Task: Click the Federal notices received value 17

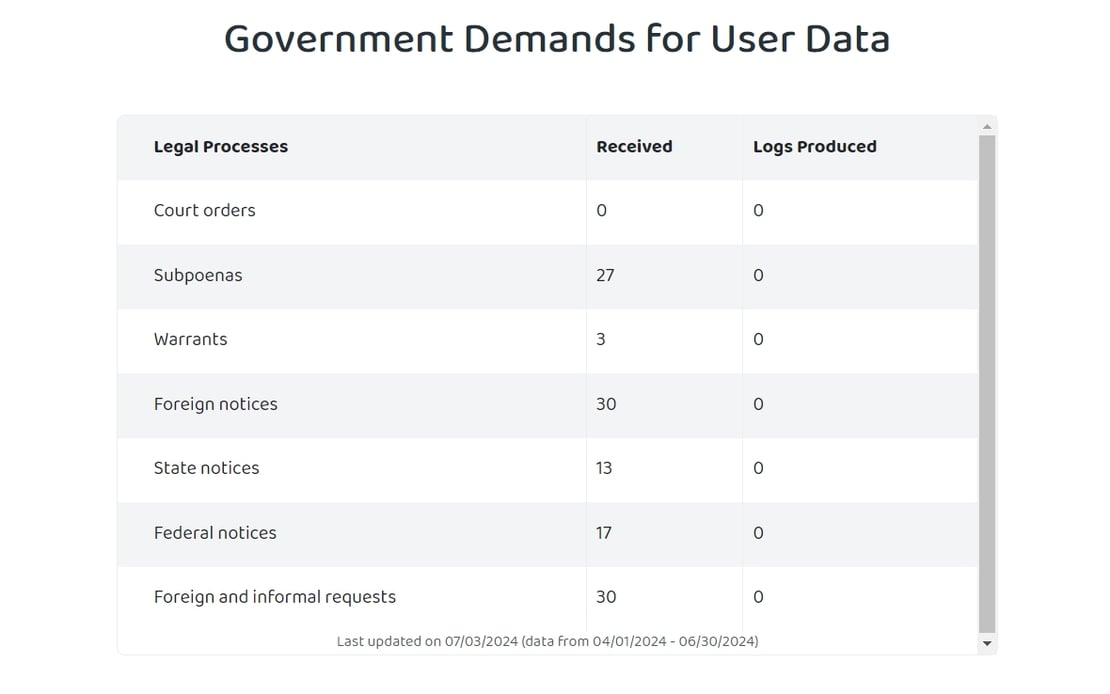Action: point(604,533)
